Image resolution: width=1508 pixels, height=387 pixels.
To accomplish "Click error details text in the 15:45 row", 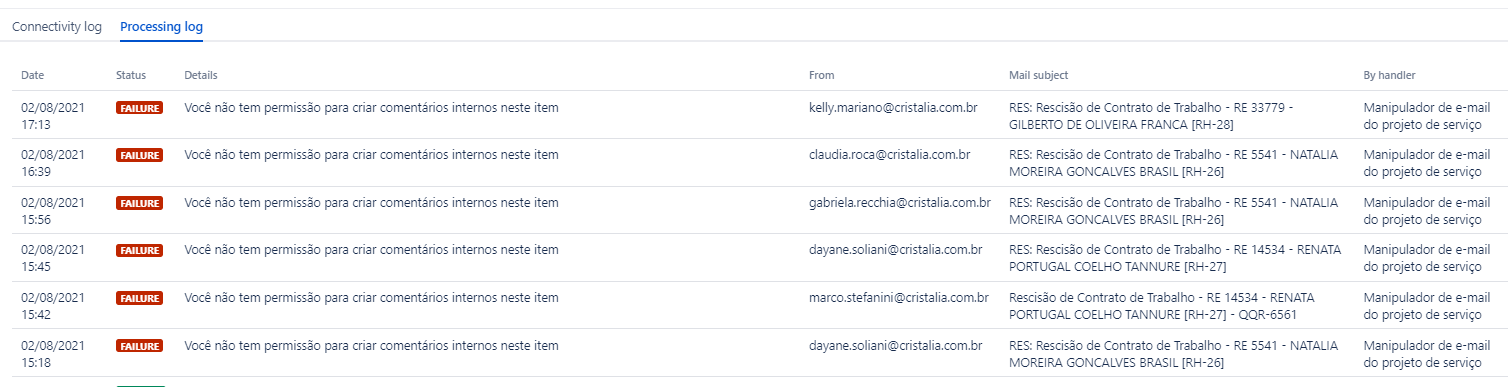I will pyautogui.click(x=372, y=250).
